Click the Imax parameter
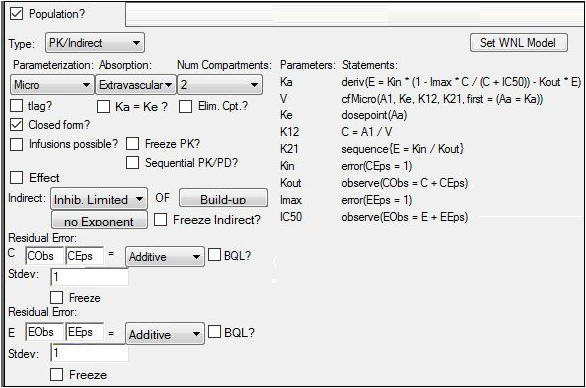Image resolution: width=586 pixels, height=388 pixels. [x=292, y=200]
